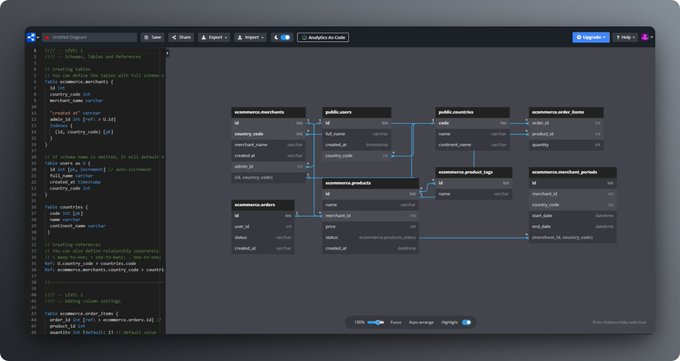The height and width of the screenshot is (361, 680).
Task: Click the dbdiagram logo icon
Action: click(31, 37)
